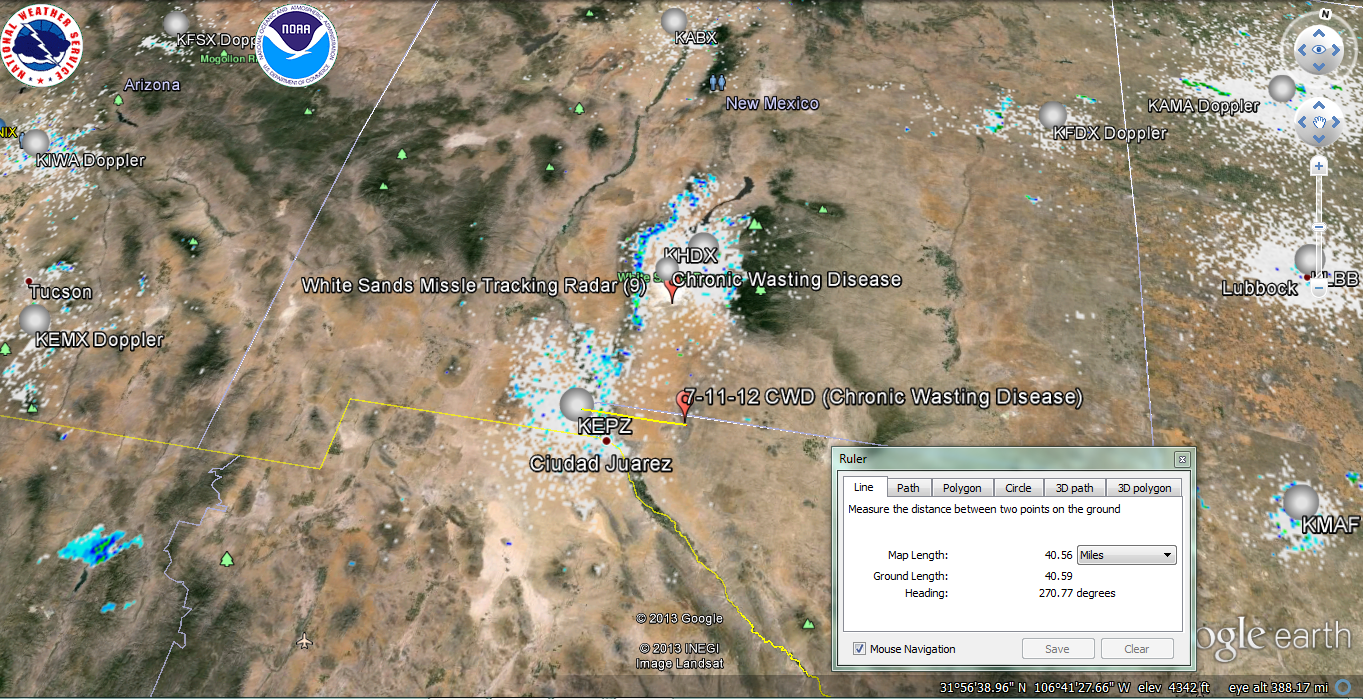The width and height of the screenshot is (1363, 699).
Task: Close the Ruler dialog window
Action: coord(1182,459)
